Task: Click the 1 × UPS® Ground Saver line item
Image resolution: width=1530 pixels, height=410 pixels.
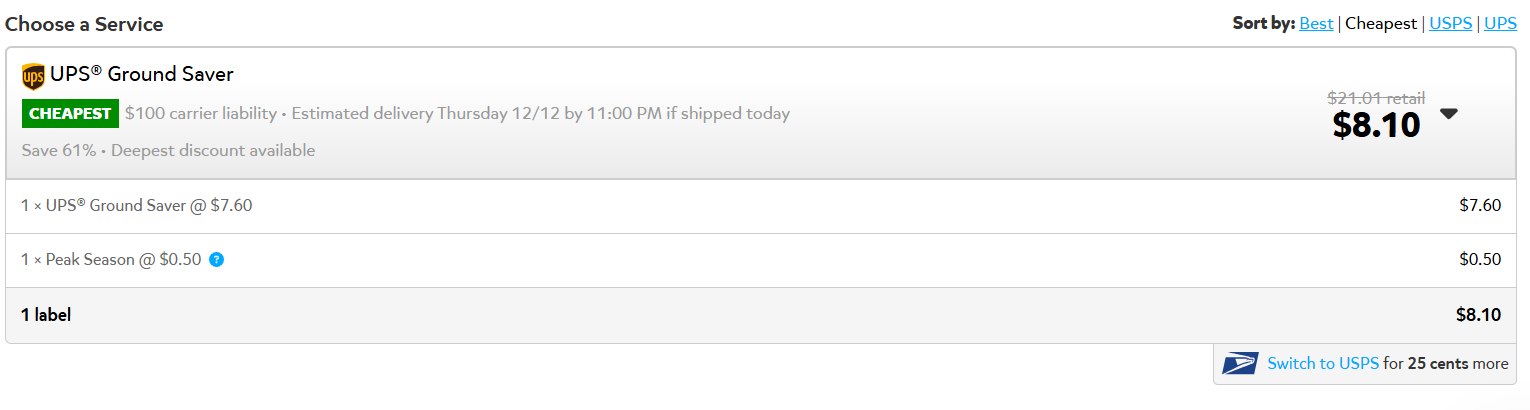Action: 137,206
